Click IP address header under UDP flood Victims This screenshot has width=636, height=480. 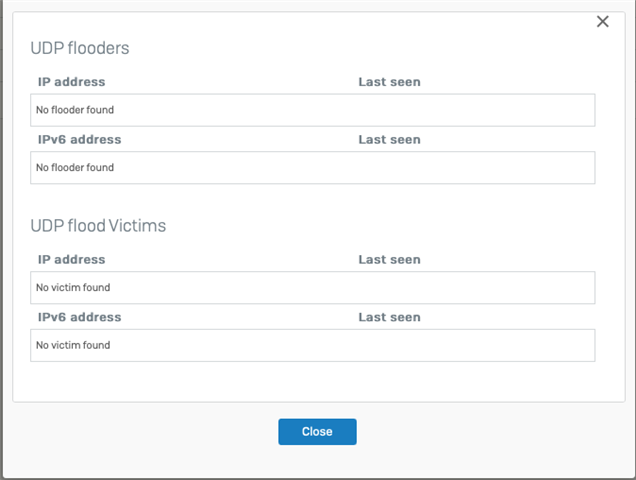[x=71, y=260]
